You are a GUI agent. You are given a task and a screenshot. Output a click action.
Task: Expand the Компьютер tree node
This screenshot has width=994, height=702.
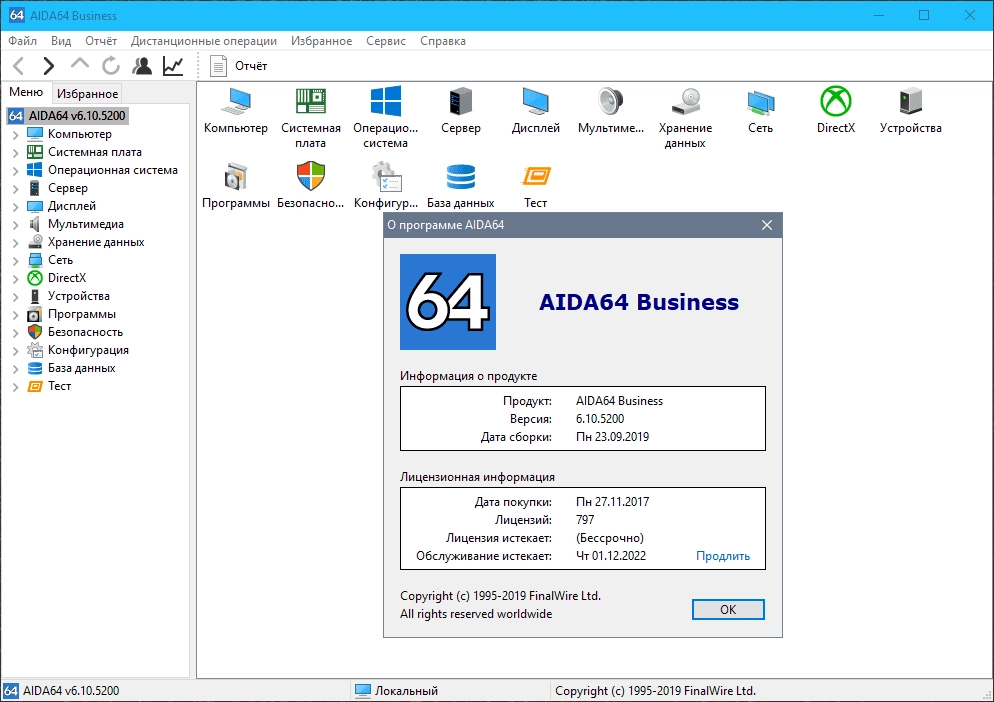[x=16, y=134]
